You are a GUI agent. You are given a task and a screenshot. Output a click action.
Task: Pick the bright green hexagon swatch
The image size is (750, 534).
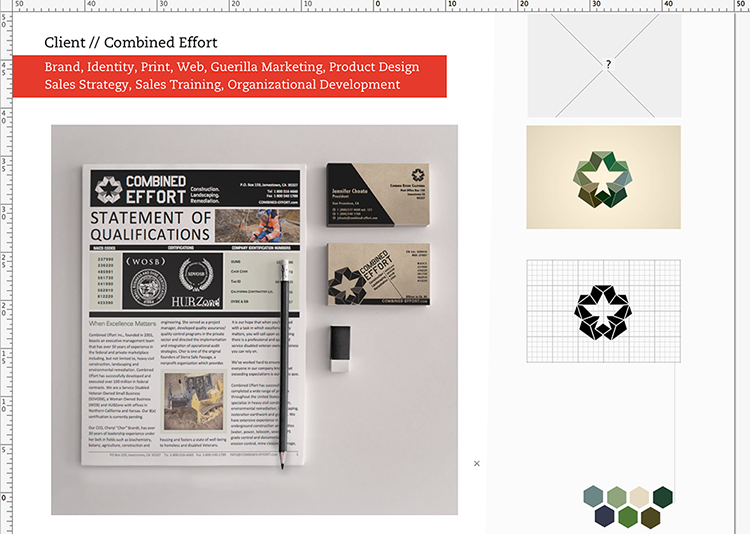[628, 517]
